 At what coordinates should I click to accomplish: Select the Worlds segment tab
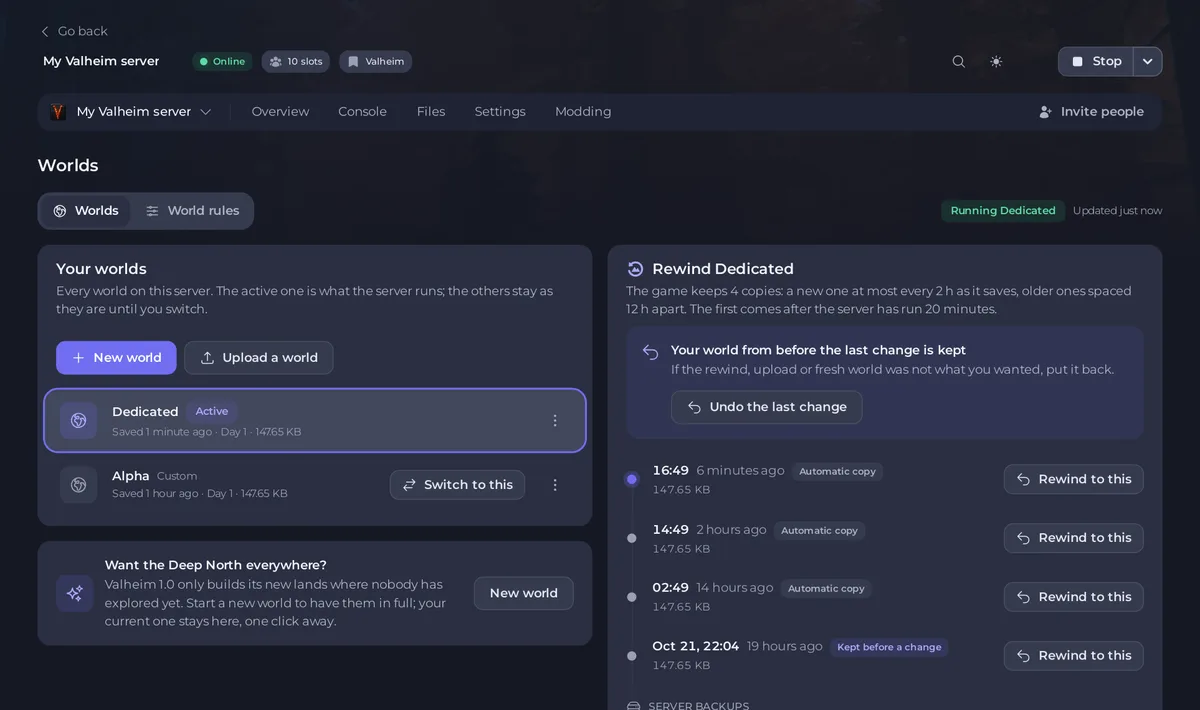[86, 211]
